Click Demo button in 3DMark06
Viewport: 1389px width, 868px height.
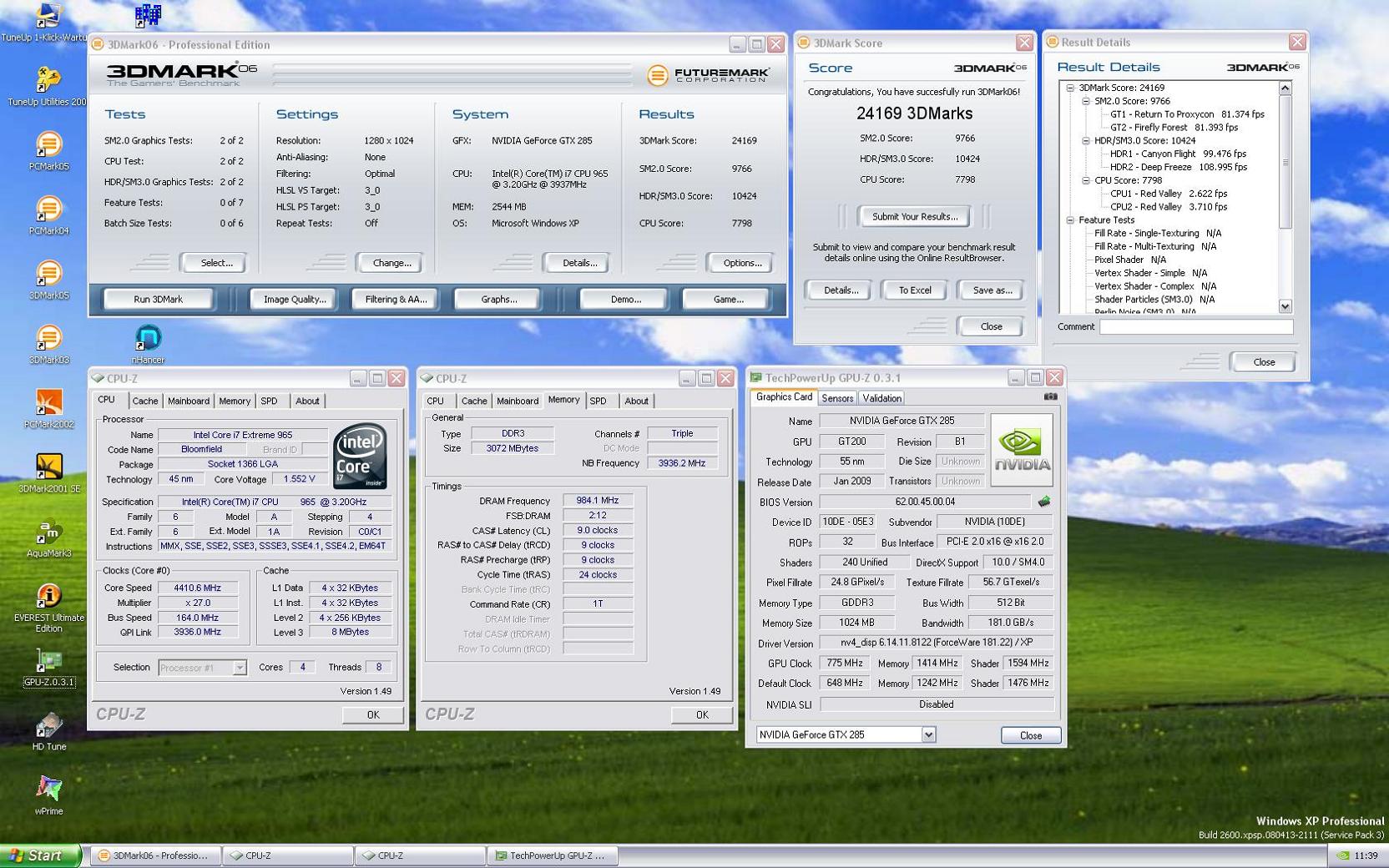pos(625,300)
